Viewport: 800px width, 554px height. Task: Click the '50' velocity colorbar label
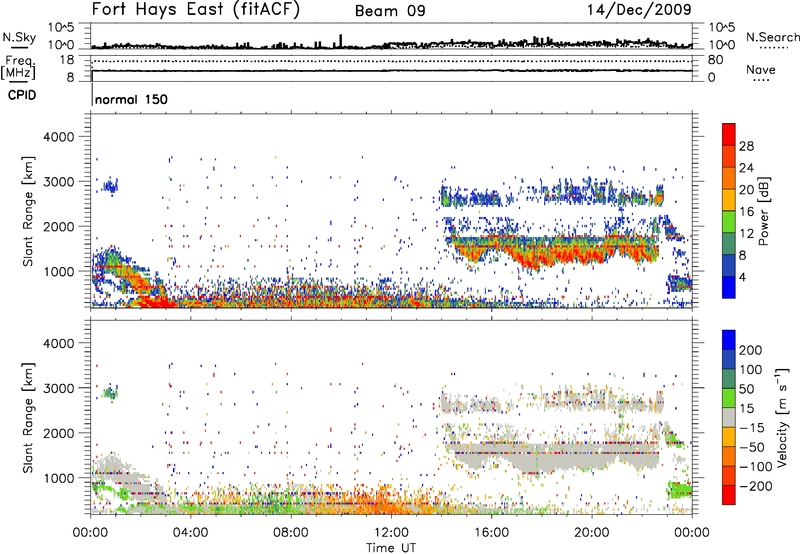coord(746,389)
